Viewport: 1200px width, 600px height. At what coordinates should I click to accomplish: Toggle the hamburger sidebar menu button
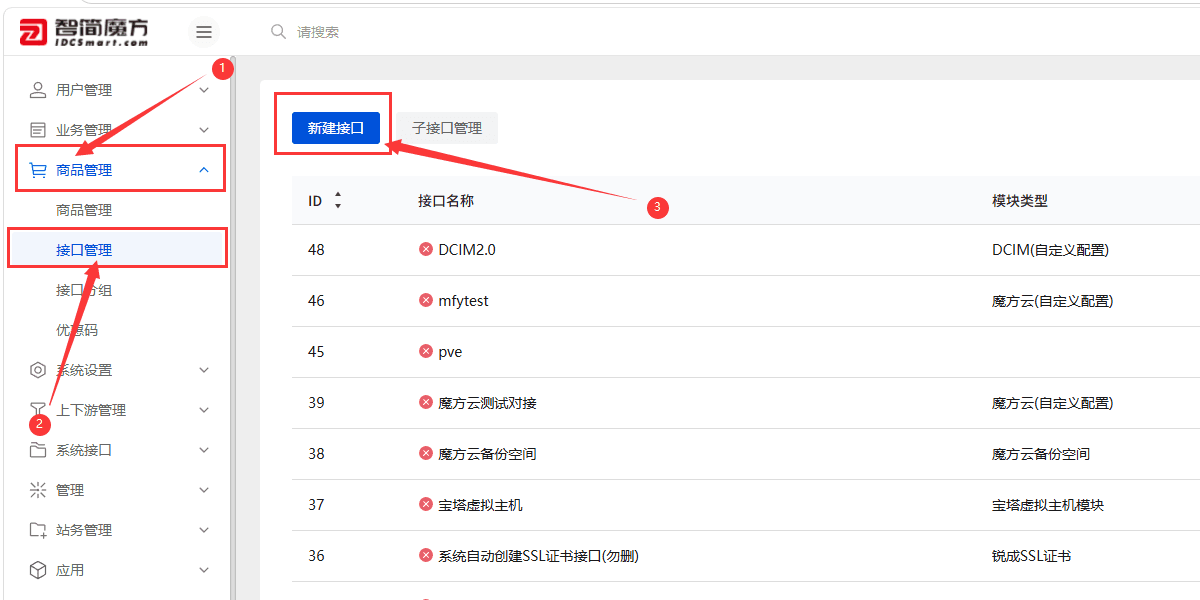pyautogui.click(x=204, y=32)
